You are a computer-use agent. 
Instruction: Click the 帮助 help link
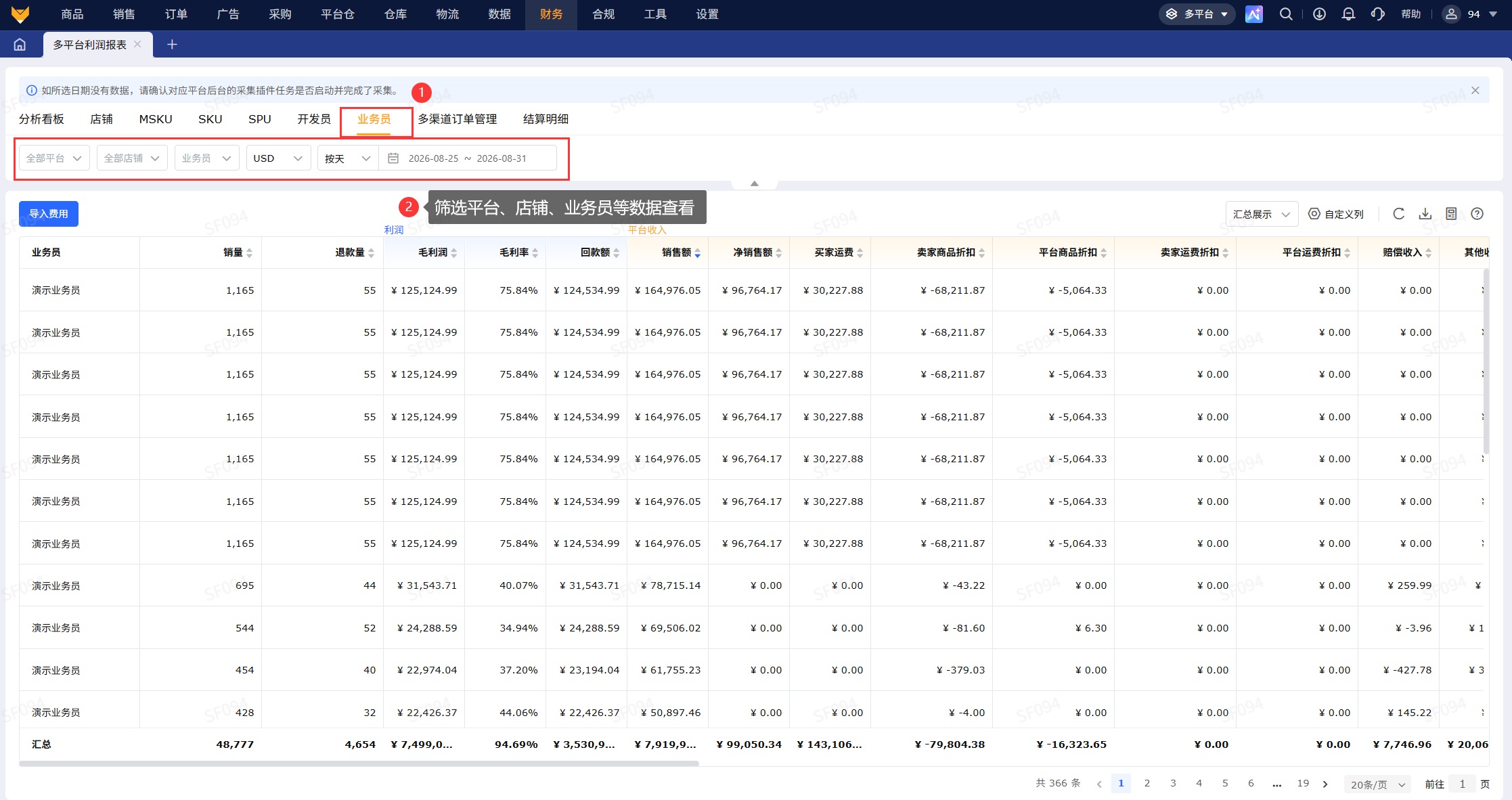[x=1410, y=14]
